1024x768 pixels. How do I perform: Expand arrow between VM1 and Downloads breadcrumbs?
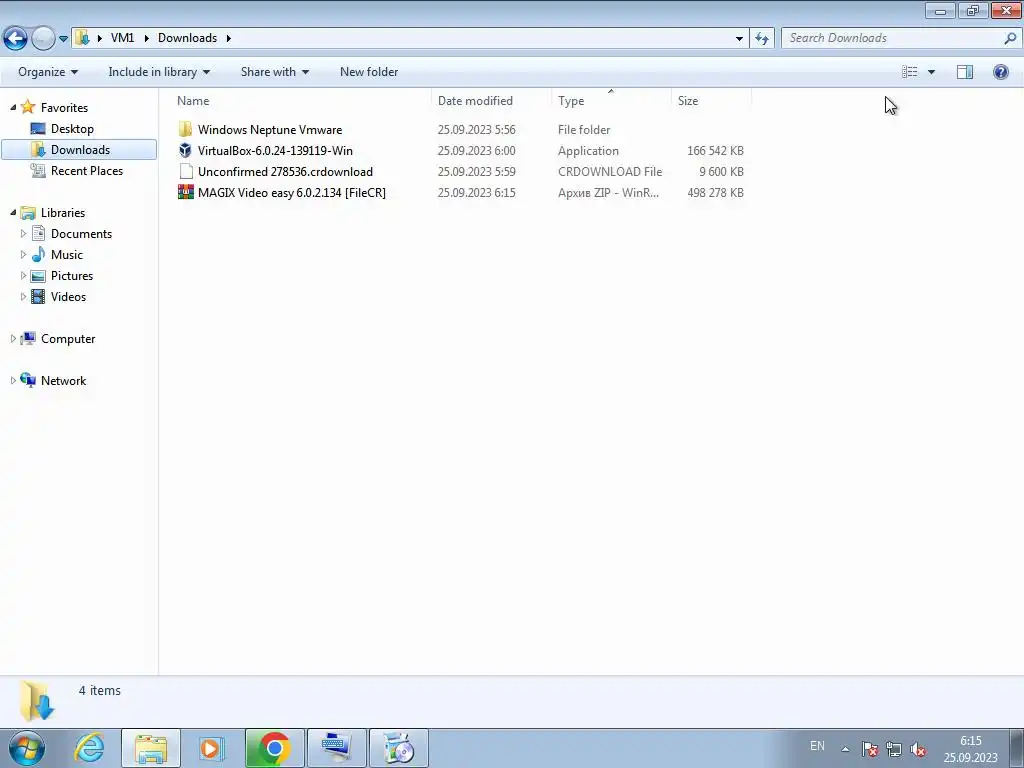[x=146, y=38]
